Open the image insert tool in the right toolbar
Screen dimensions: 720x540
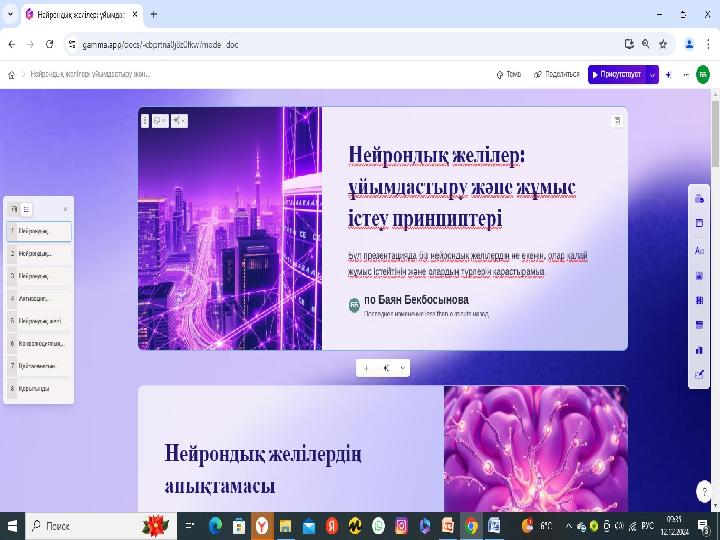(699, 276)
